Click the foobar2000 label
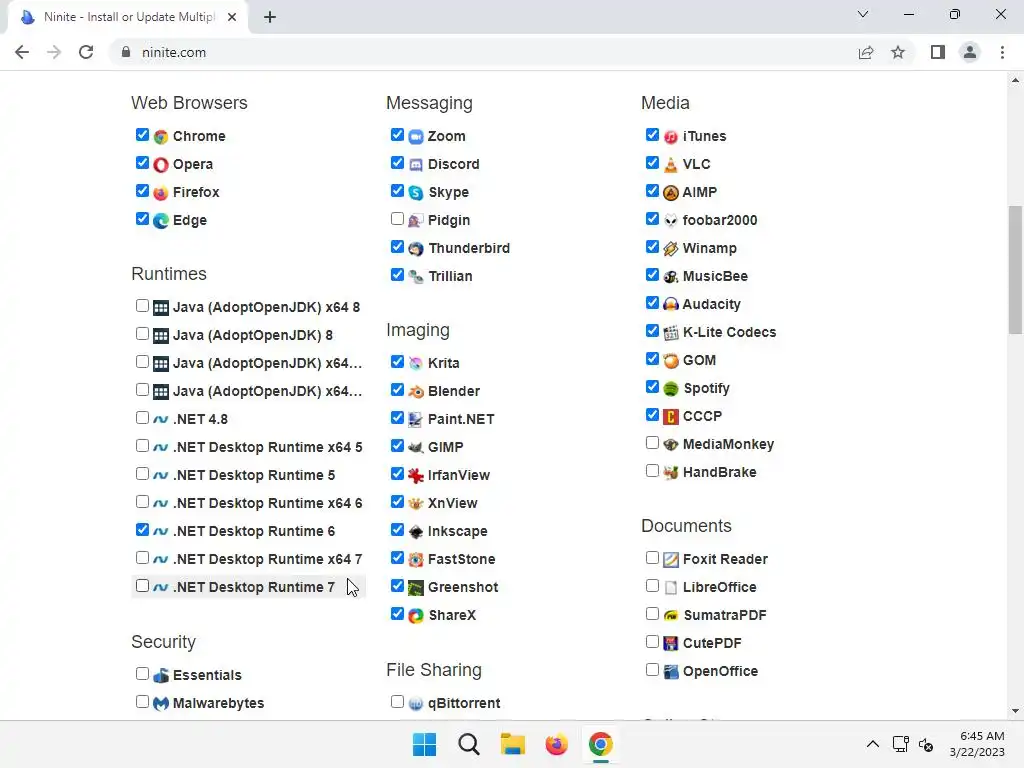 tap(720, 221)
